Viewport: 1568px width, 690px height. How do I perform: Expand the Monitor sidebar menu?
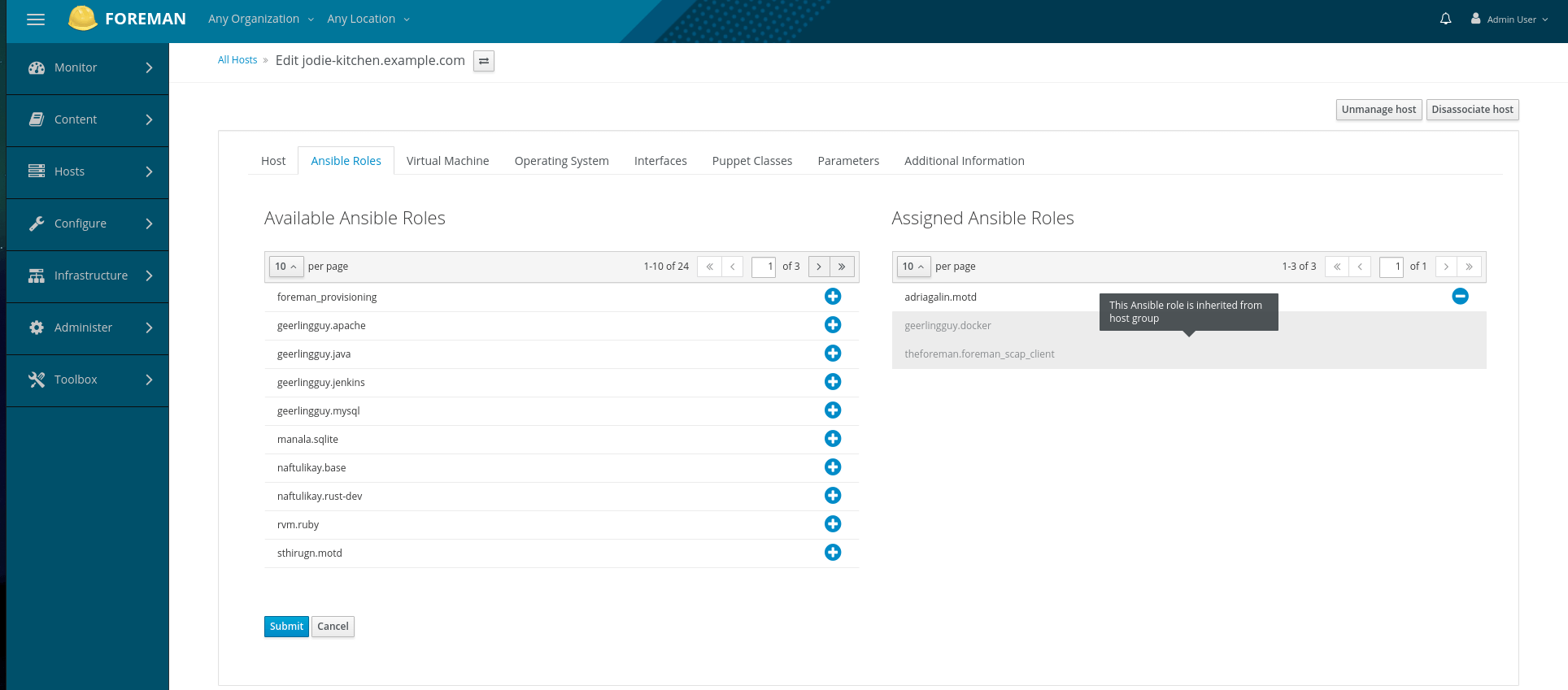pos(88,68)
